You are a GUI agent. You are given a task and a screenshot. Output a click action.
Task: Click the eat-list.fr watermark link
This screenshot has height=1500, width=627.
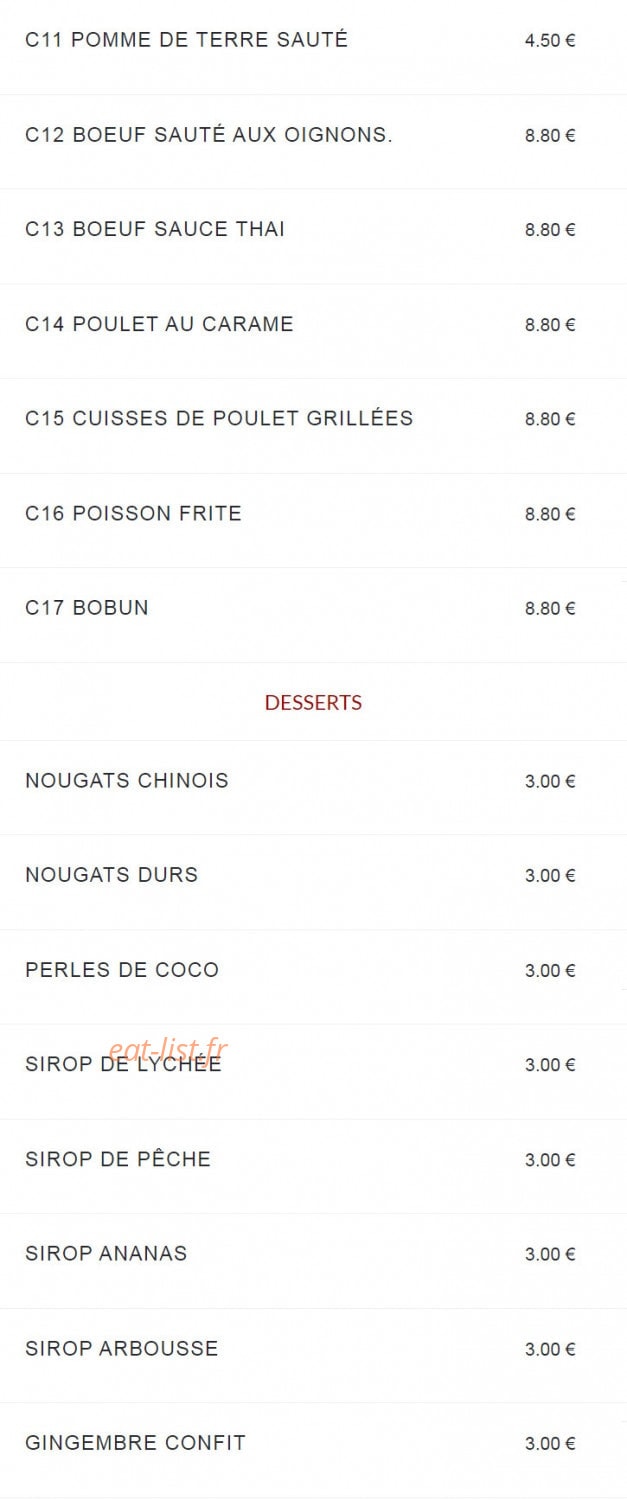[x=168, y=1049]
